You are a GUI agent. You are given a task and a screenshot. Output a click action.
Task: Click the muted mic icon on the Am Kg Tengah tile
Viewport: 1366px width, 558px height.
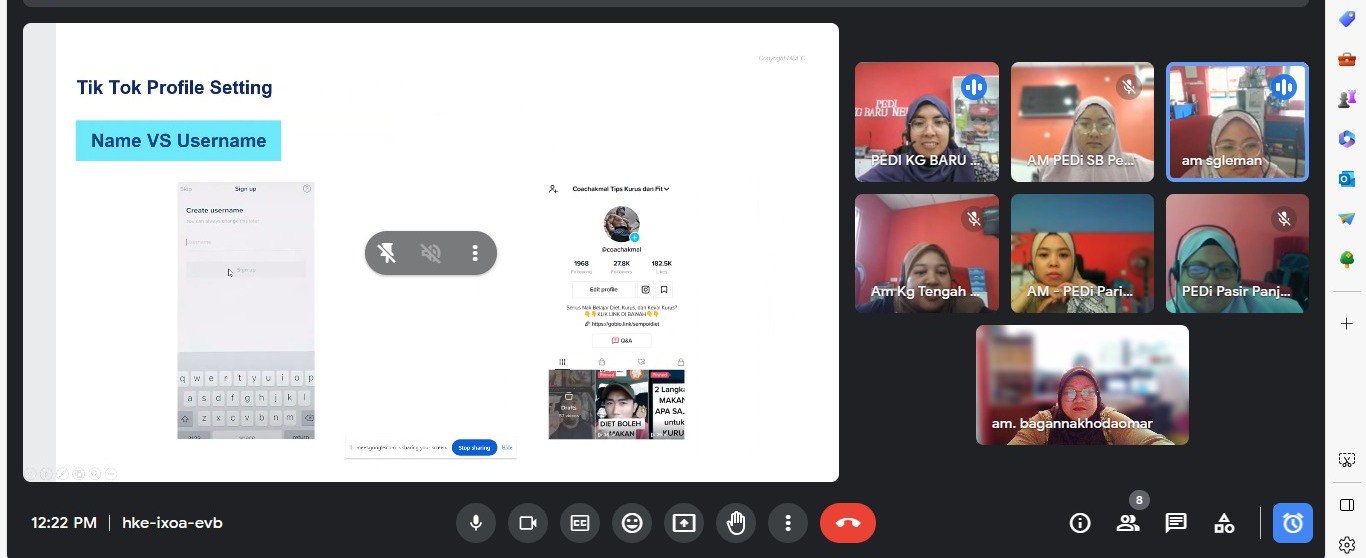coord(974,218)
